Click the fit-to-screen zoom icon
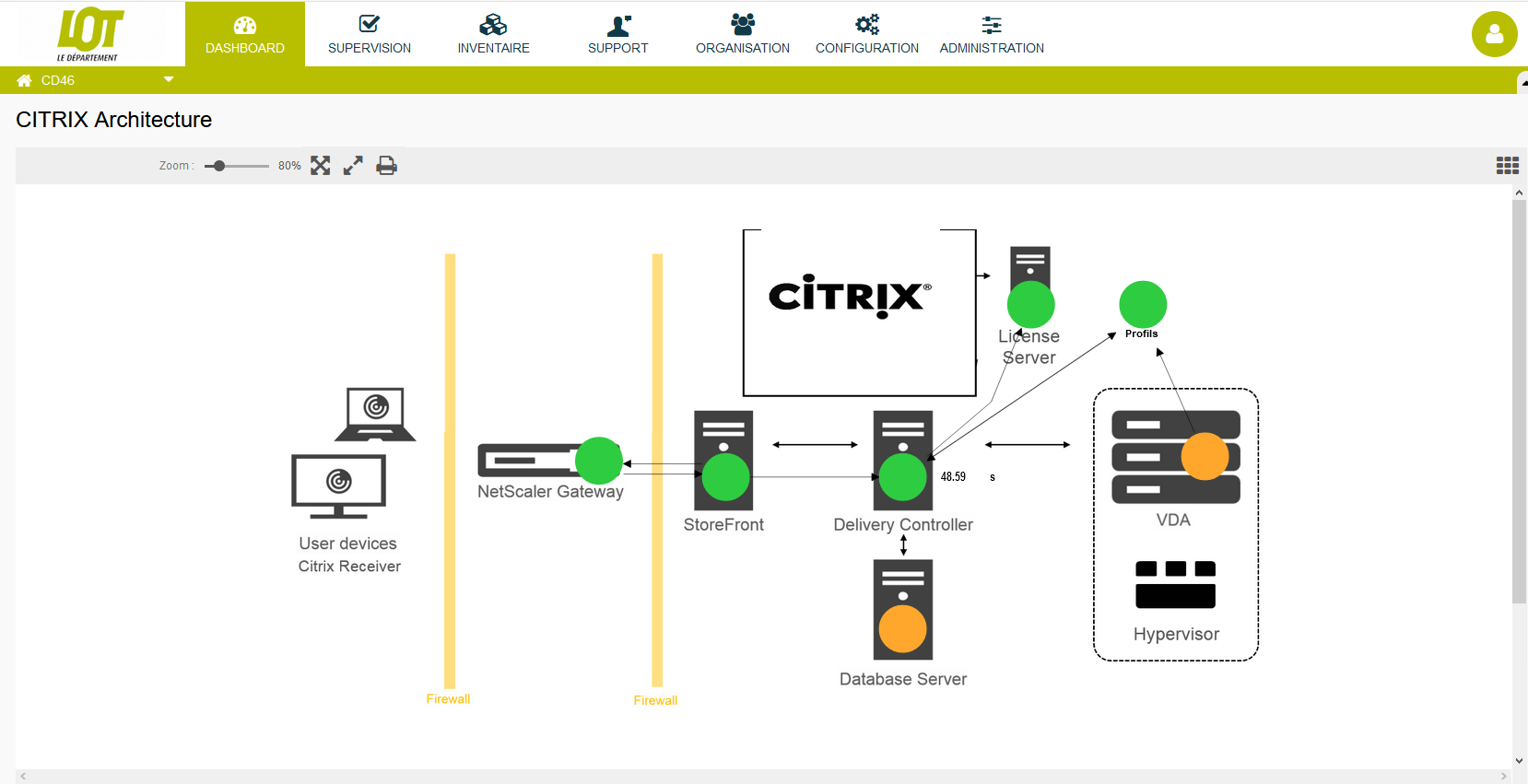Image resolution: width=1528 pixels, height=784 pixels. click(x=320, y=166)
